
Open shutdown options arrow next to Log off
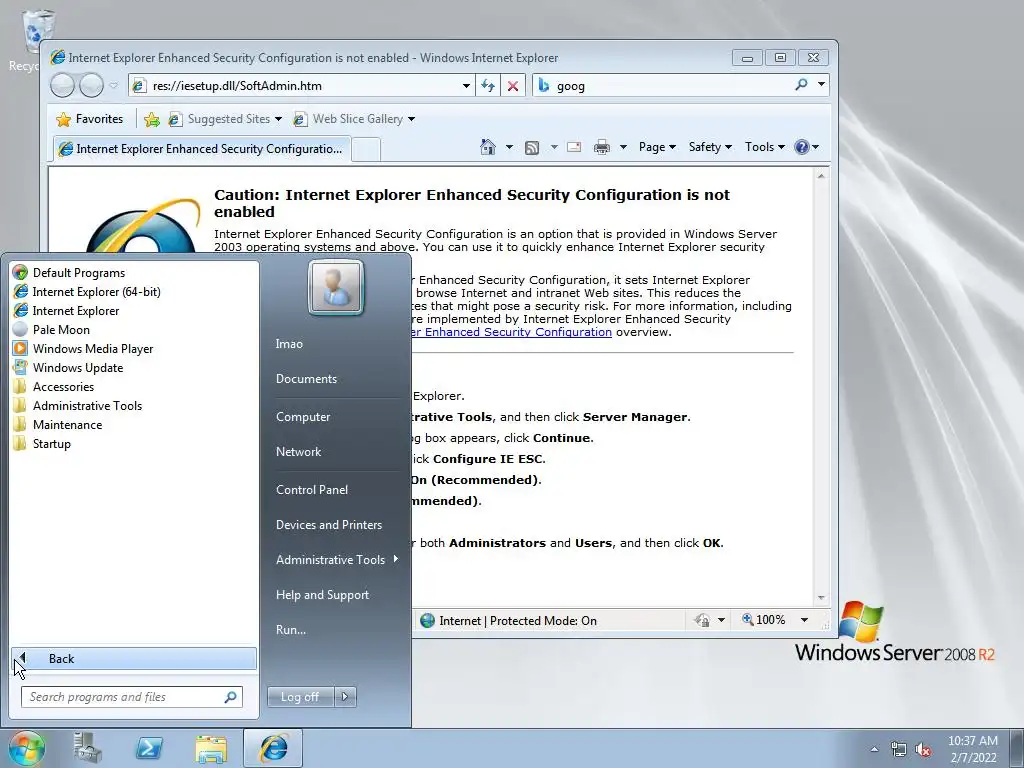point(345,697)
